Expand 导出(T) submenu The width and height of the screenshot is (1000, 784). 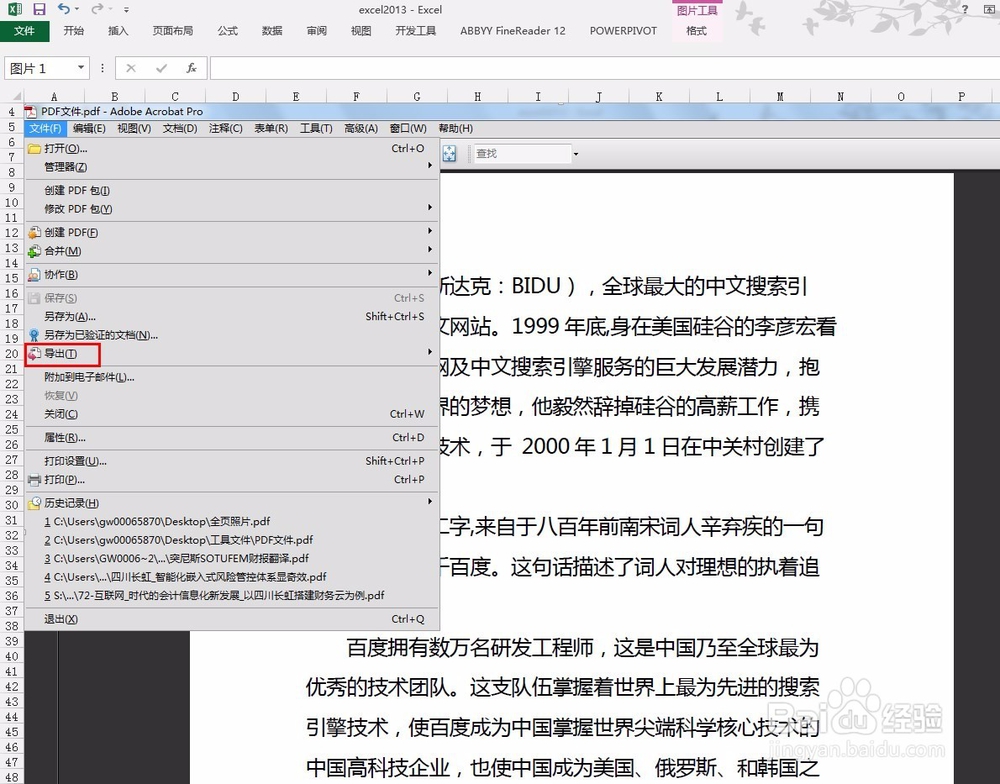pos(232,354)
